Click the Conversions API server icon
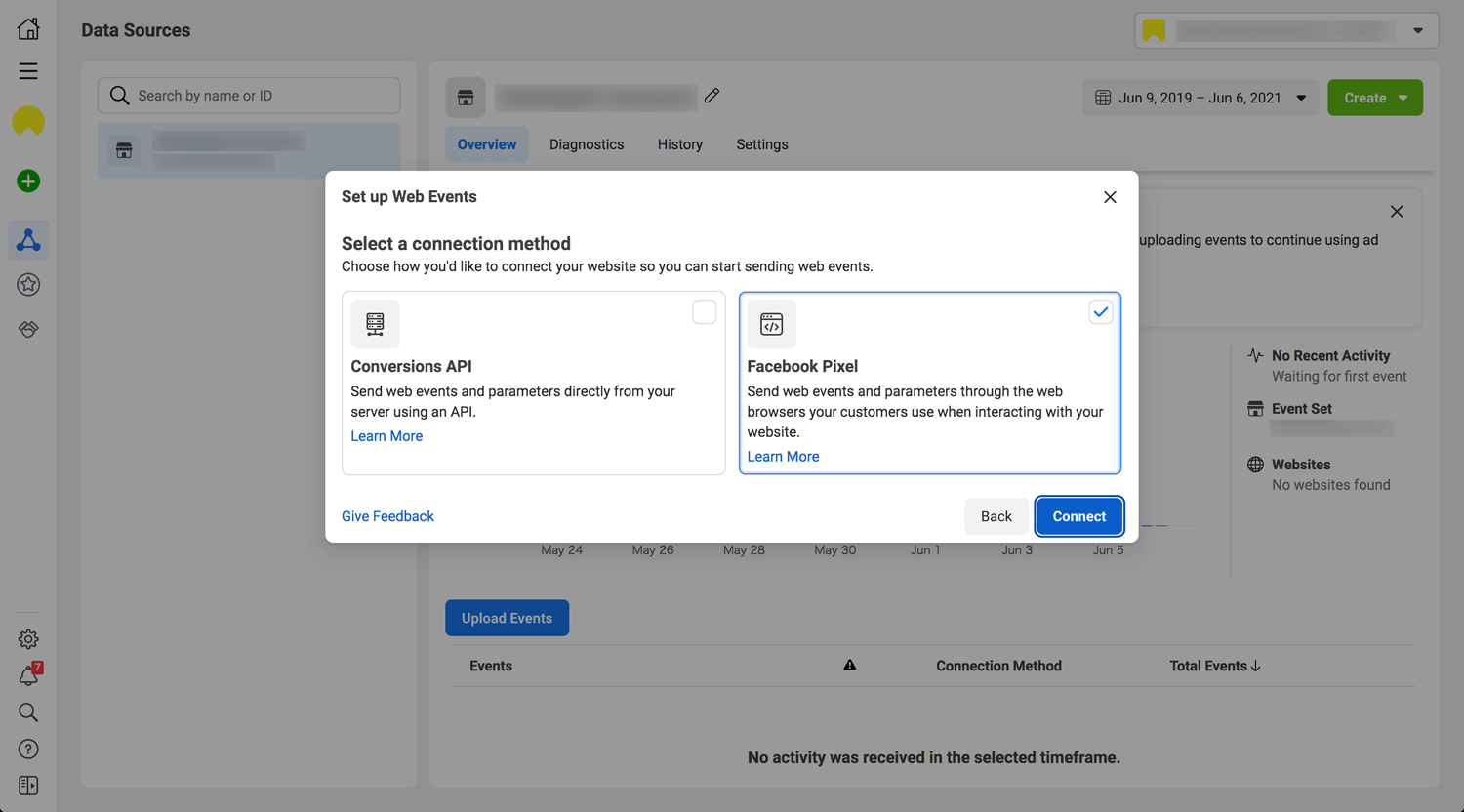The image size is (1464, 812). [375, 324]
